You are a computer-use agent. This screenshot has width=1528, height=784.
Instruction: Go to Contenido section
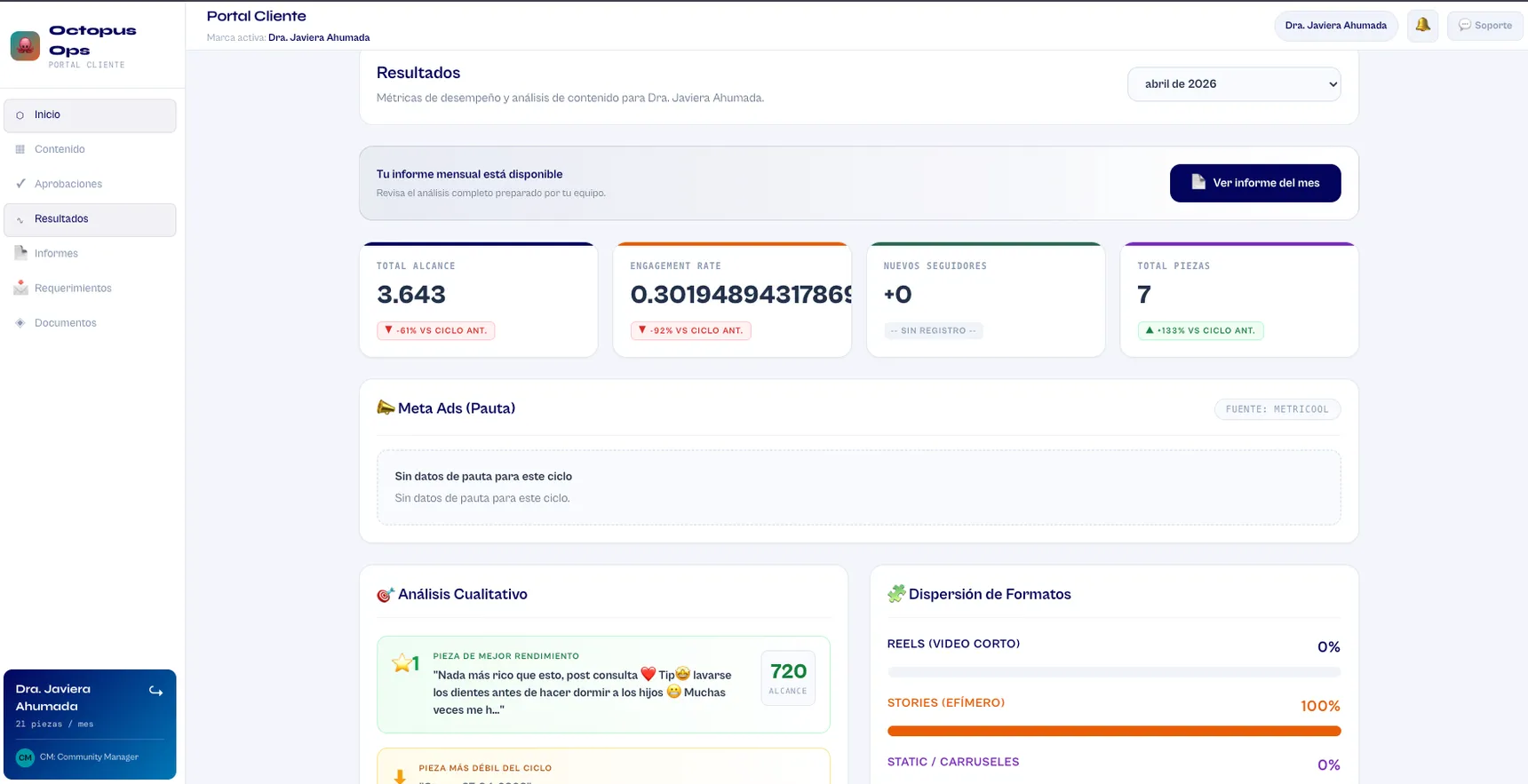[x=90, y=149]
